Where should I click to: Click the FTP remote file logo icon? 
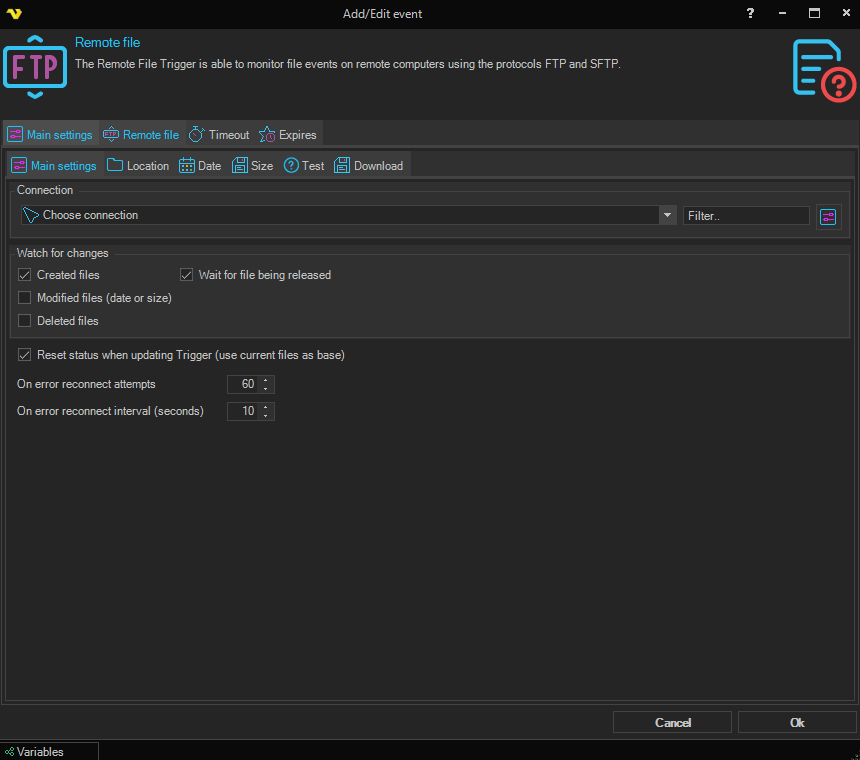35,67
